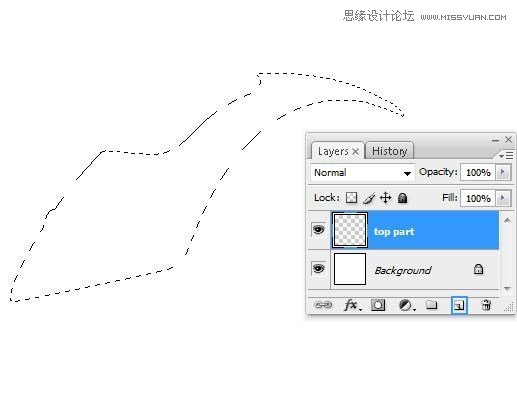517x396 pixels.
Task: Delete layer with the trash icon
Action: point(486,304)
